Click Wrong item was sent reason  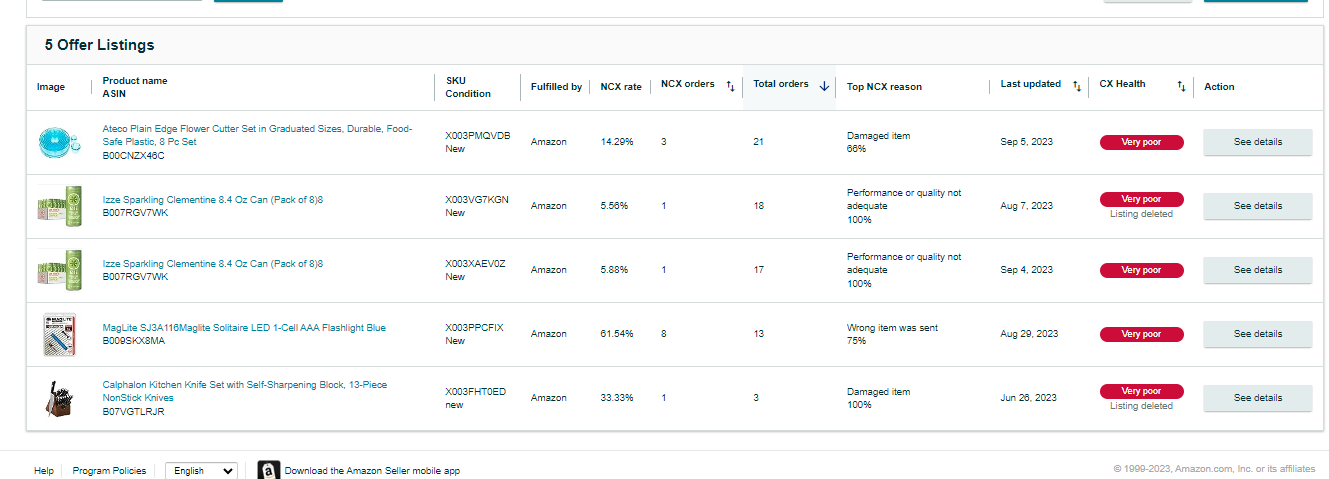click(892, 328)
